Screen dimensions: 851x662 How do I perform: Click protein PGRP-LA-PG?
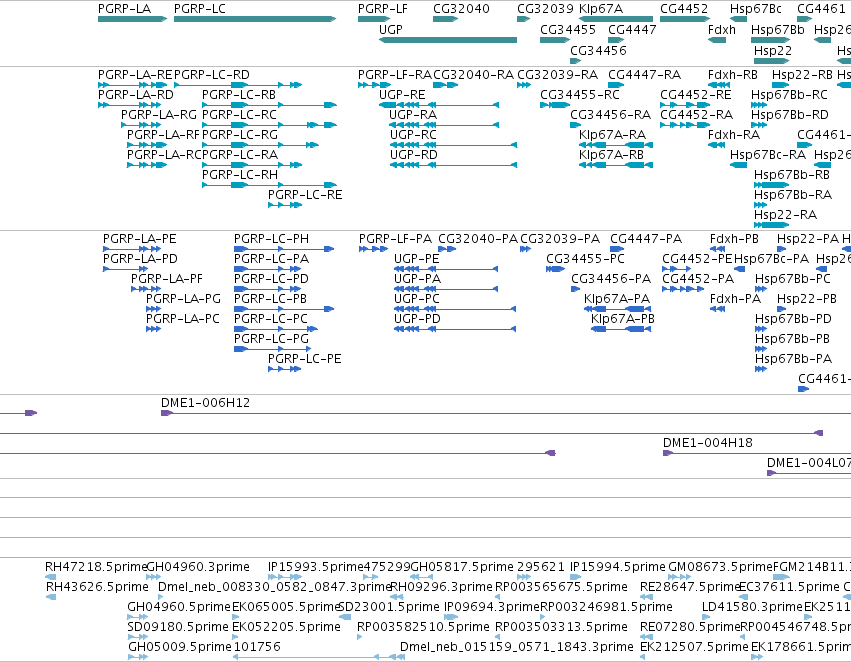pos(183,299)
